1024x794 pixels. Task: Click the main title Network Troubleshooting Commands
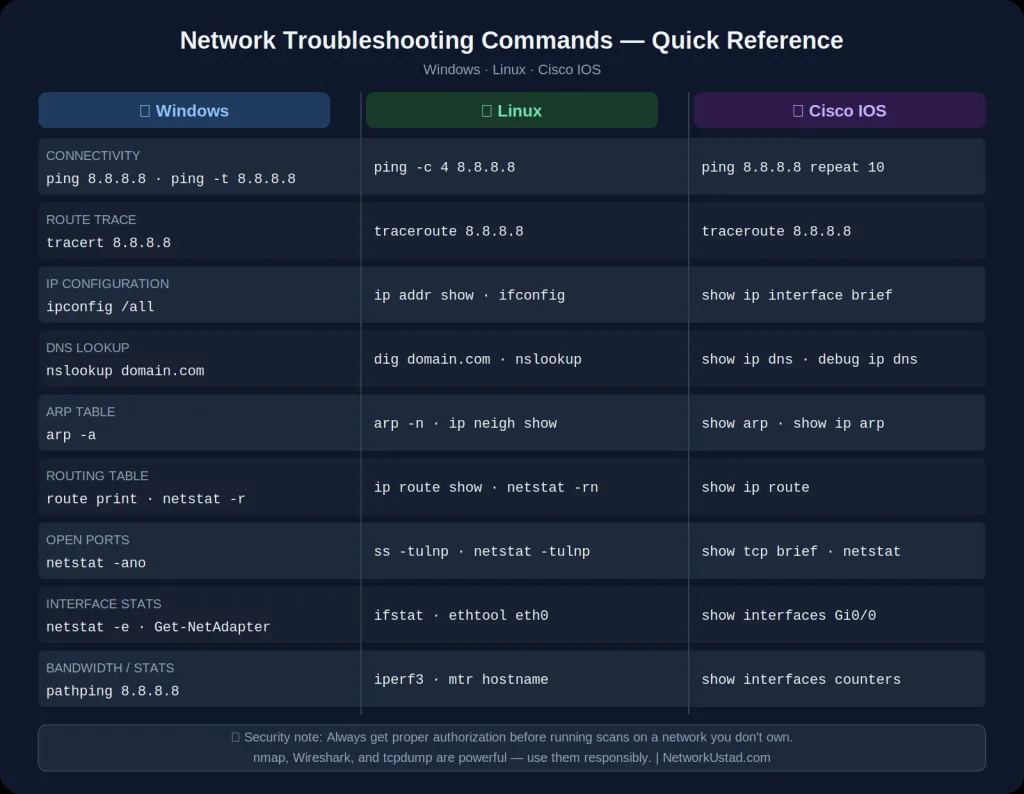pos(511,40)
